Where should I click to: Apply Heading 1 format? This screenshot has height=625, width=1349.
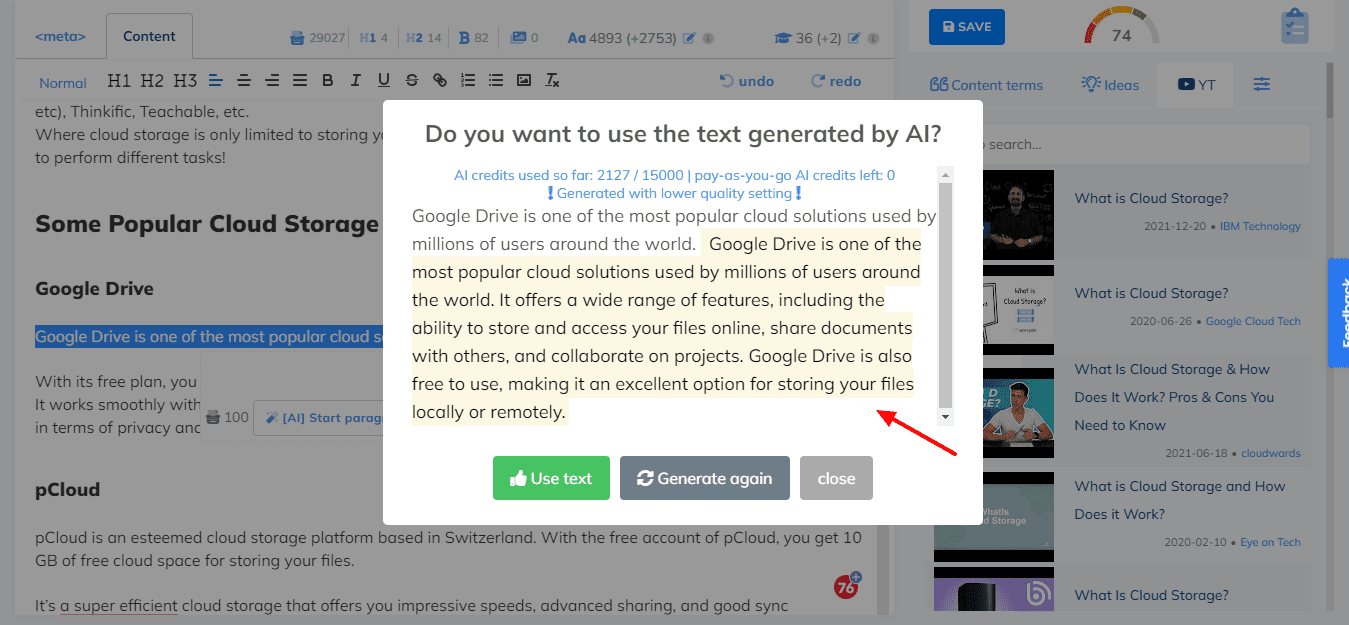[119, 81]
